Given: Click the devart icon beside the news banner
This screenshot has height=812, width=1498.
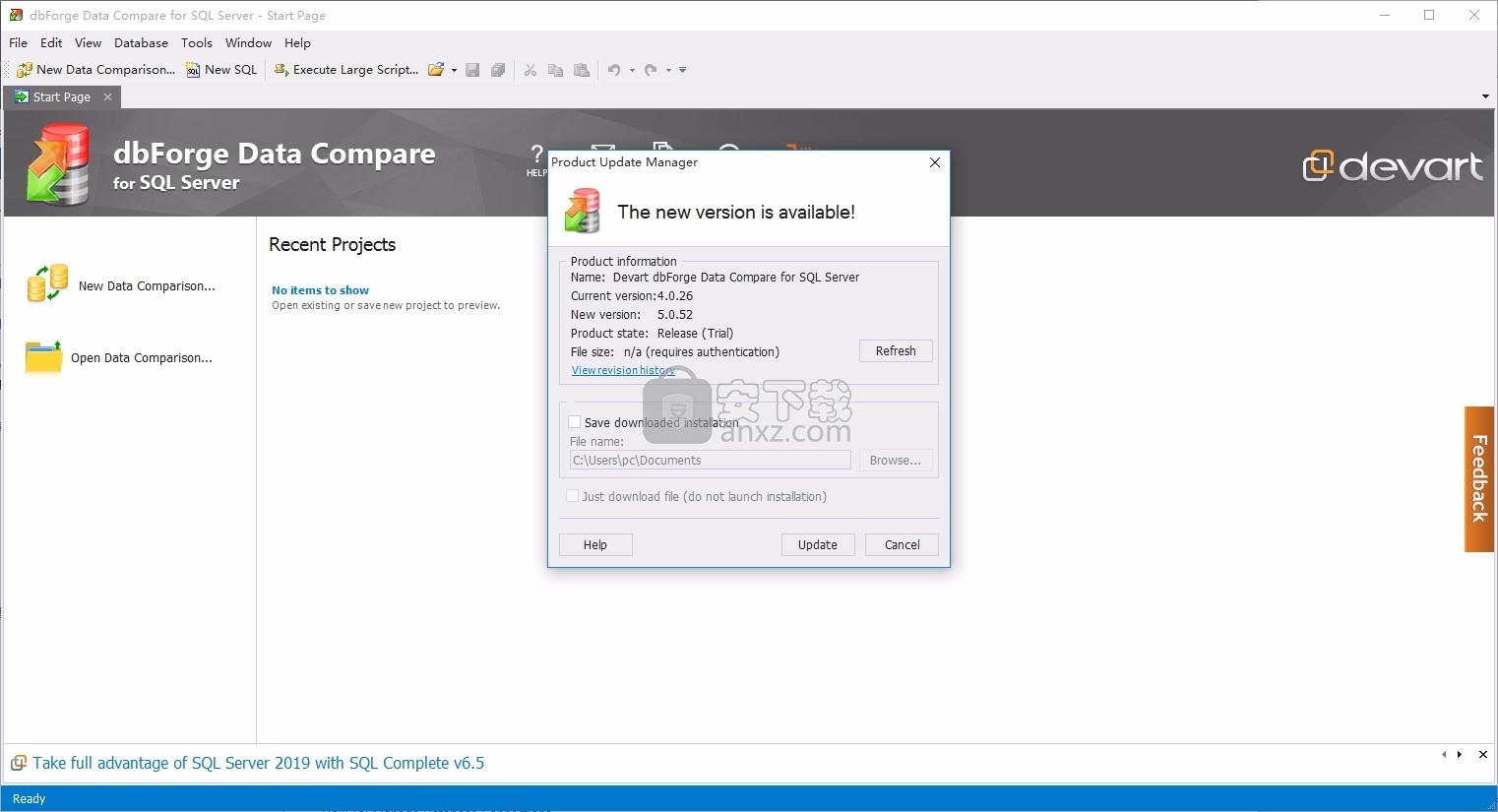Looking at the screenshot, I should pos(19,764).
